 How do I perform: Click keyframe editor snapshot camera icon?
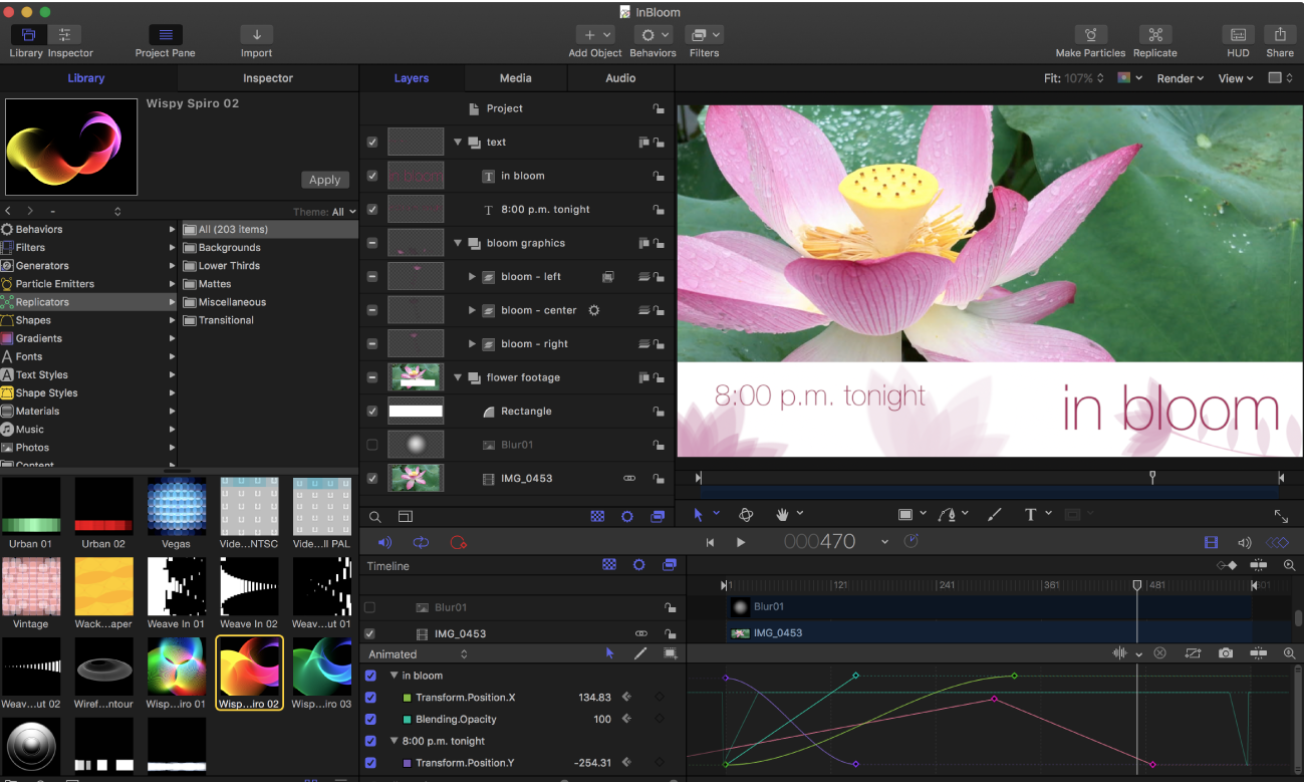coord(1225,653)
